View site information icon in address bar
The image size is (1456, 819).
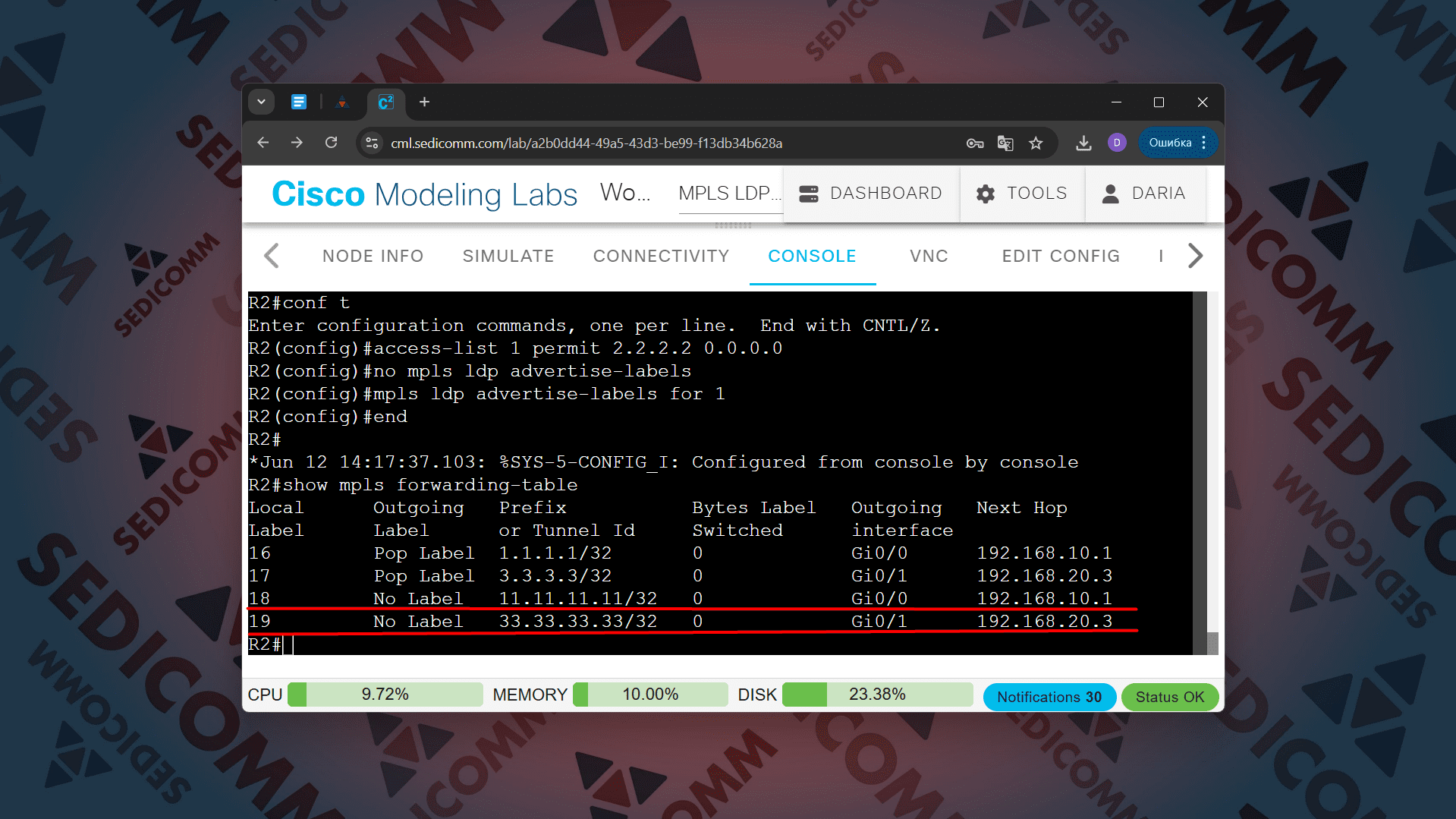click(x=372, y=143)
